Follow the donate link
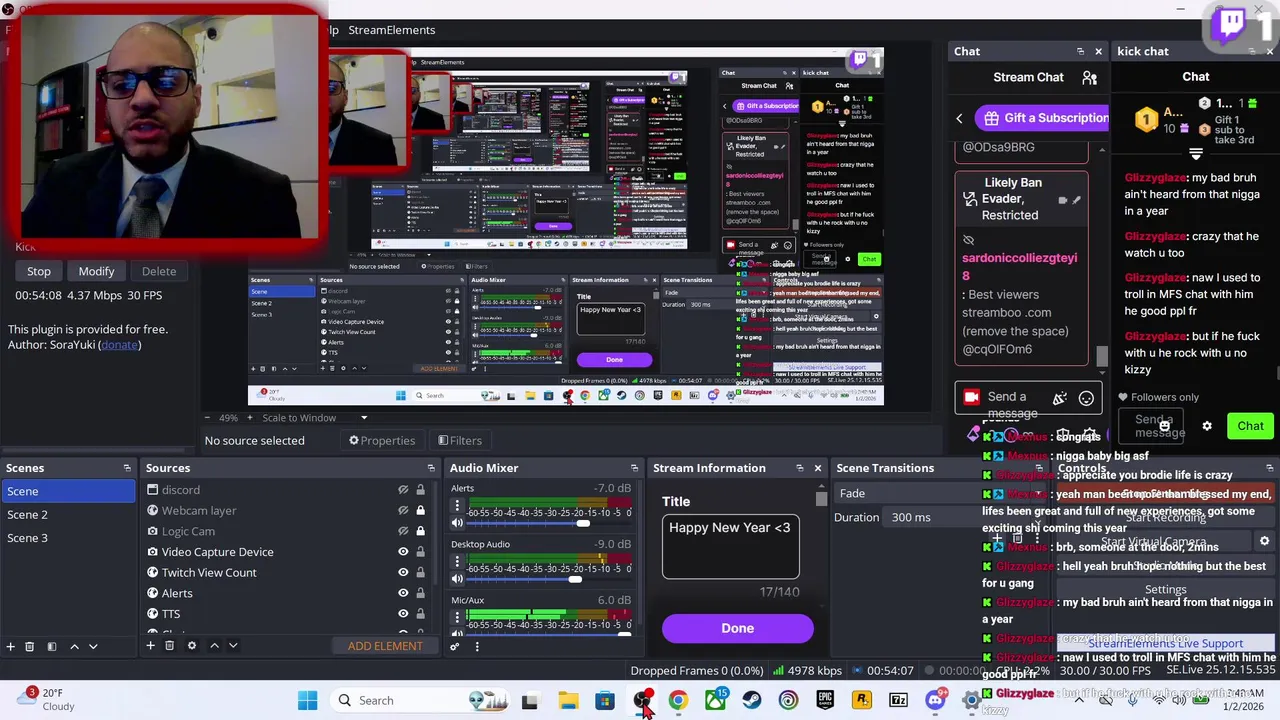Screen dimensions: 1280x720 pos(119,345)
